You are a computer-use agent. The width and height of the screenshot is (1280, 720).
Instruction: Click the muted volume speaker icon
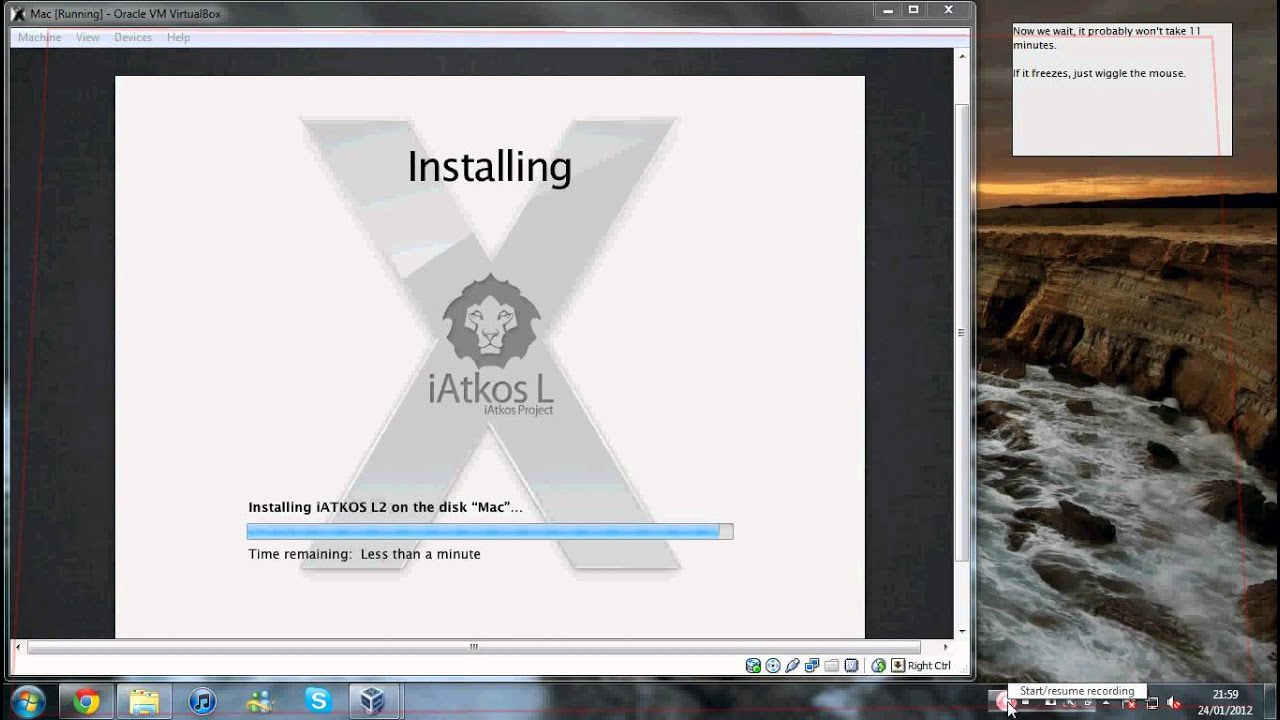click(x=1174, y=703)
